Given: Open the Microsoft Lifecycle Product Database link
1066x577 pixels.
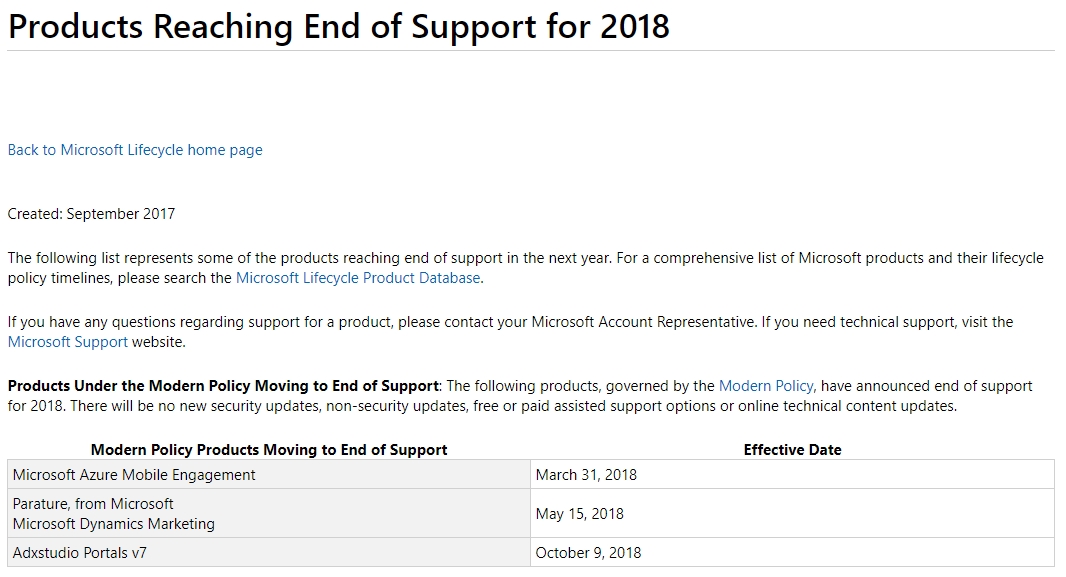Looking at the screenshot, I should [x=358, y=278].
